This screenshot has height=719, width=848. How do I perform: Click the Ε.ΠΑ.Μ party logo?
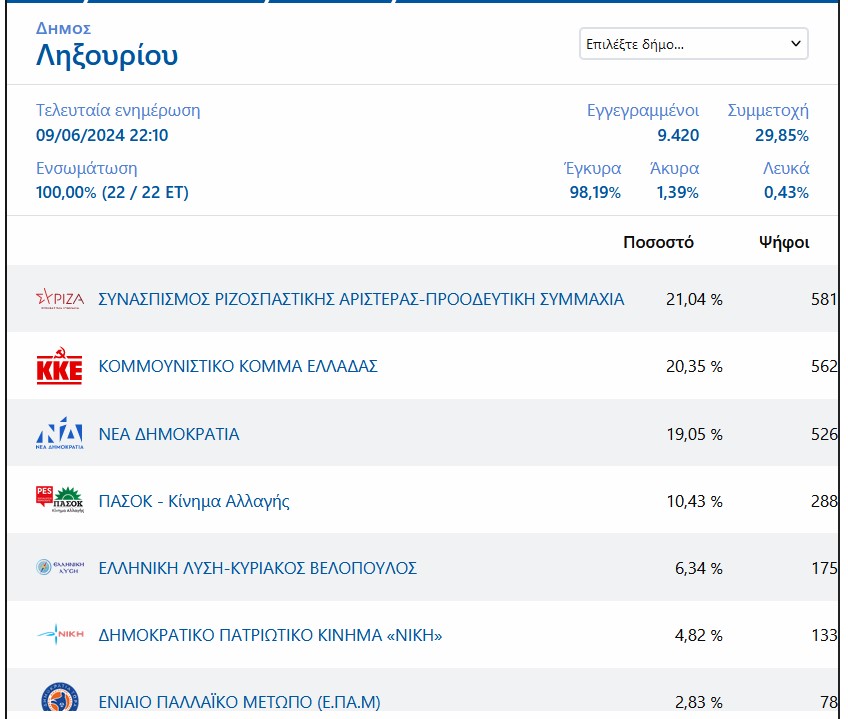59,698
